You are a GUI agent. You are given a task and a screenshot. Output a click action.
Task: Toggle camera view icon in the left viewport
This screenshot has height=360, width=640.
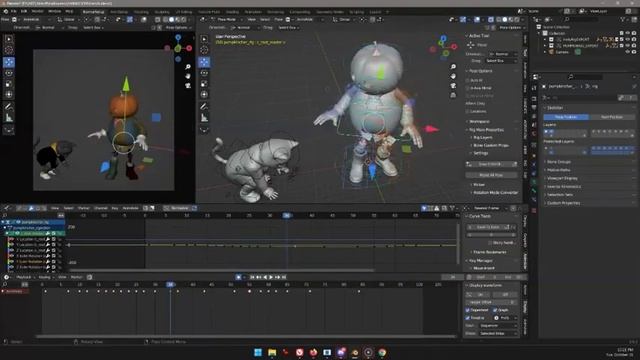[x=188, y=86]
